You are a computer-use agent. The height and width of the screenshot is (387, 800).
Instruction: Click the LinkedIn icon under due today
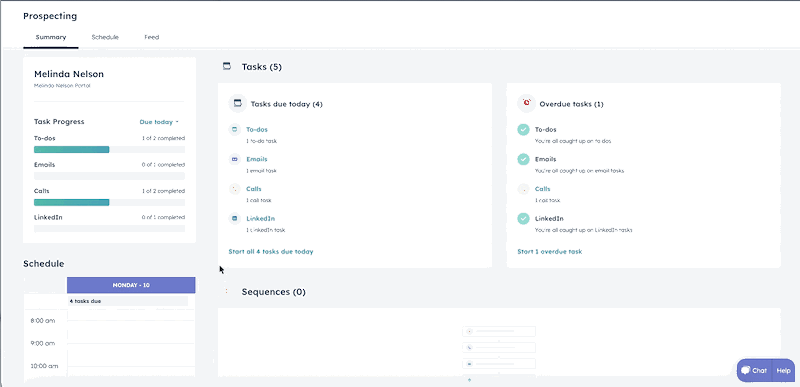(x=234, y=218)
